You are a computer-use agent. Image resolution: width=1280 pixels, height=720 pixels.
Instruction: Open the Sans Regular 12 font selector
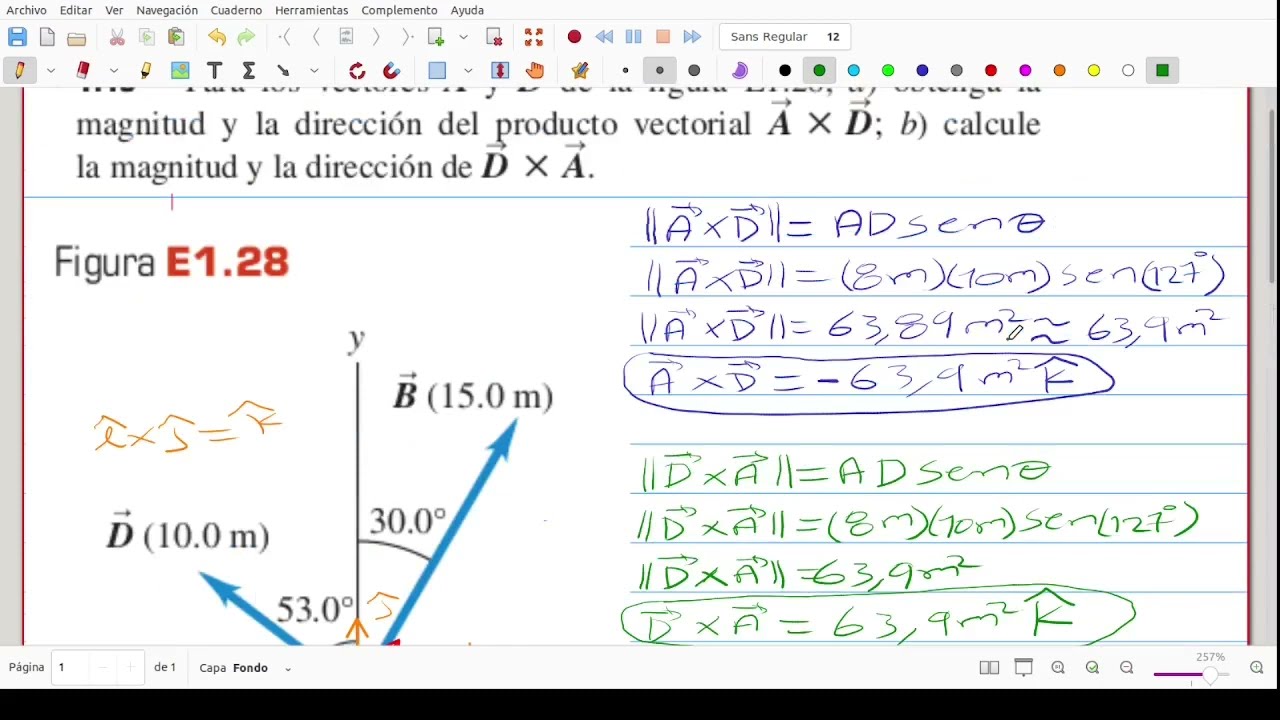click(x=785, y=37)
